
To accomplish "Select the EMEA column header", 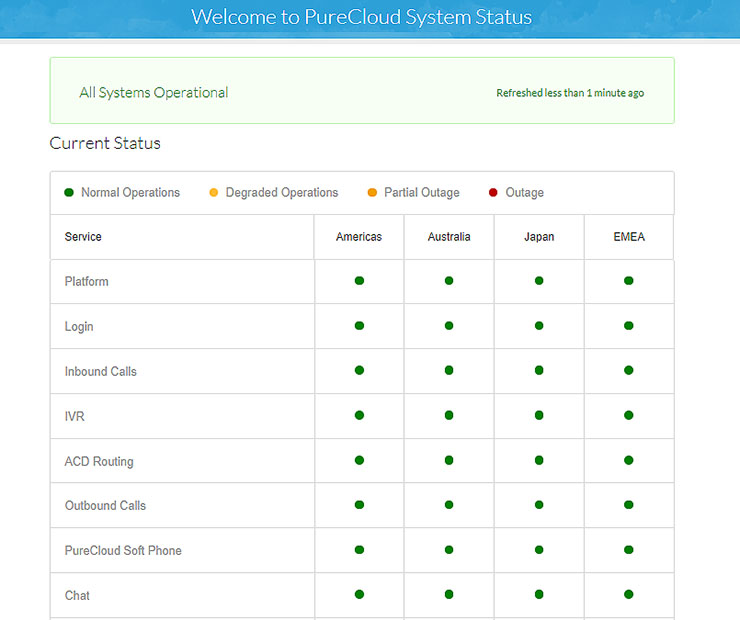I will tap(629, 237).
